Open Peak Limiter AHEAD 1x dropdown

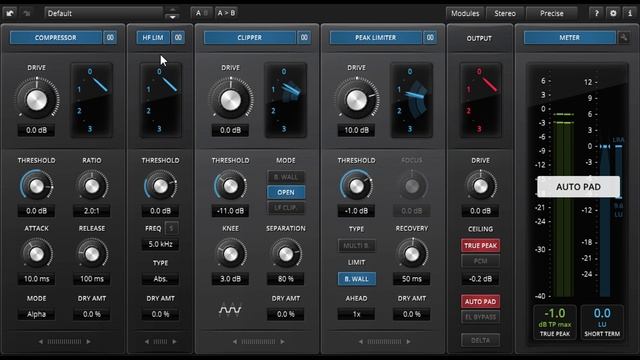(x=357, y=314)
